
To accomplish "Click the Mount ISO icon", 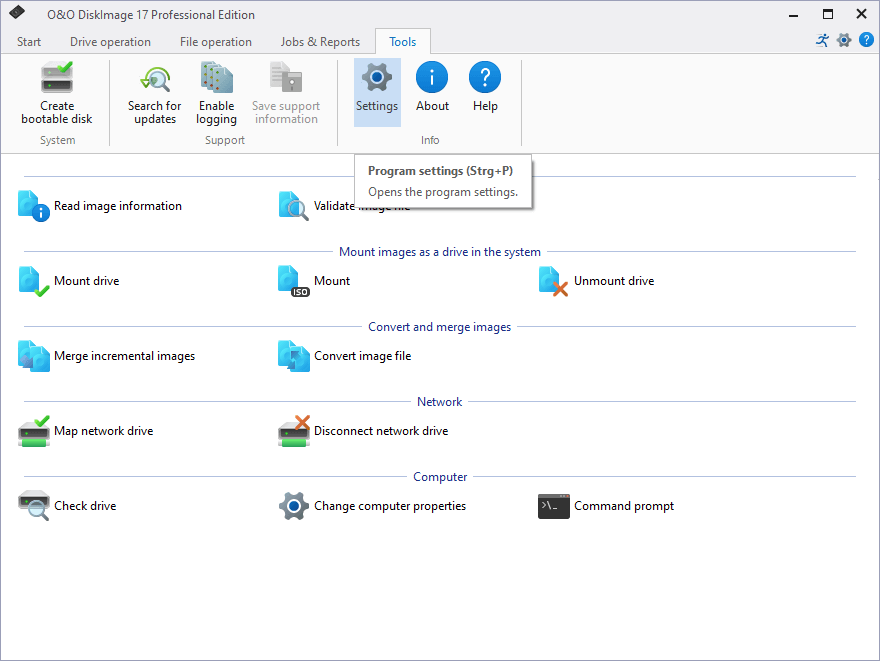I will [x=293, y=281].
